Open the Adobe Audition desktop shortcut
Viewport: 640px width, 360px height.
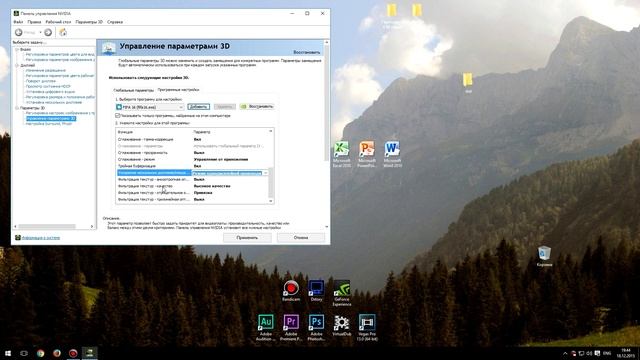[266, 327]
